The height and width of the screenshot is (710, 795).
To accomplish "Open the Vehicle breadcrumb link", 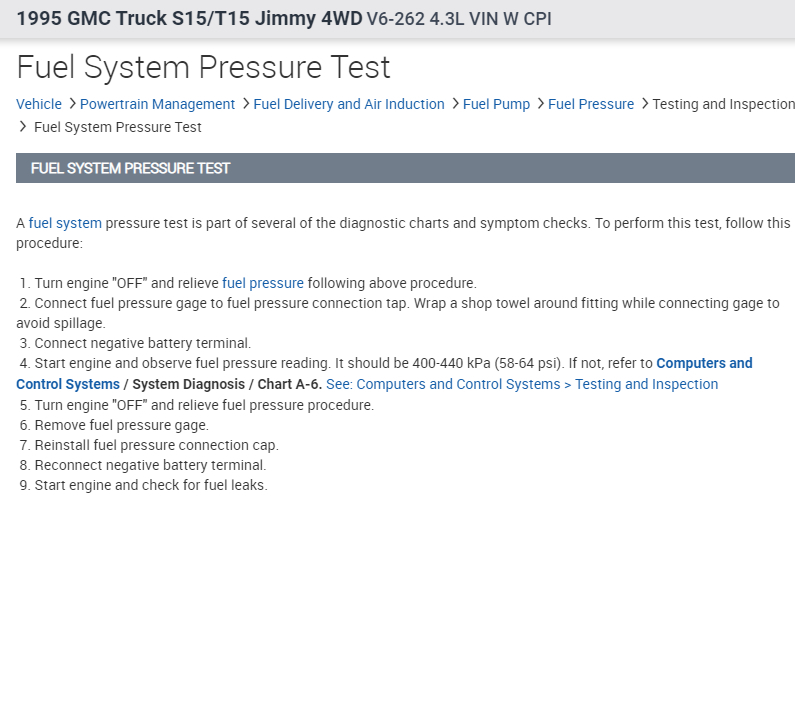I will click(39, 104).
